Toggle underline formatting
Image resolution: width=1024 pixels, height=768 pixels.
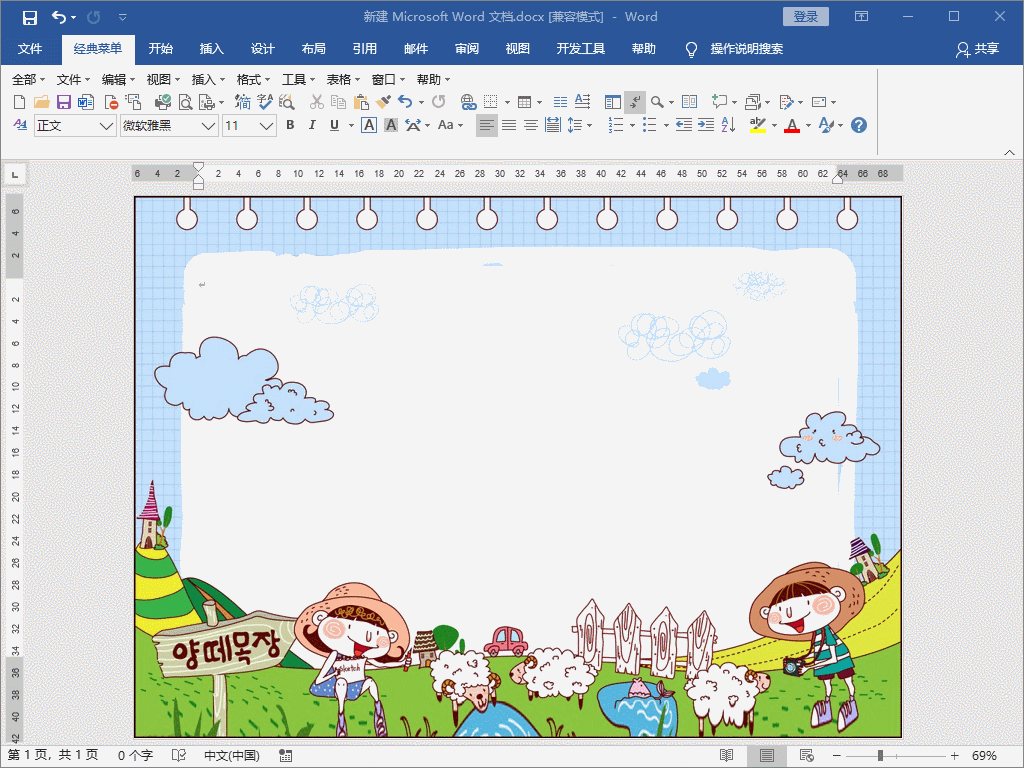(x=334, y=125)
